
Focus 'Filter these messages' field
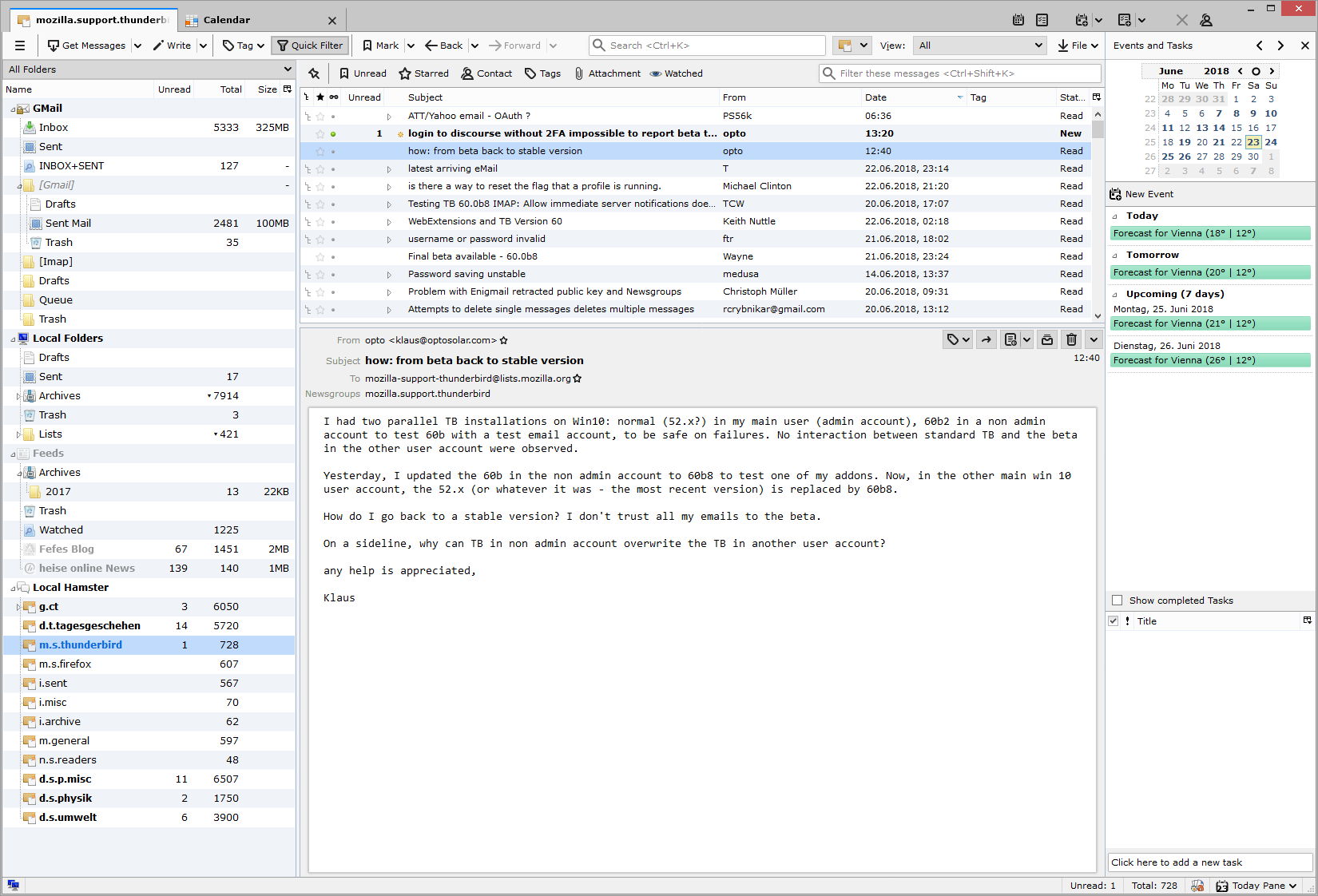click(960, 73)
